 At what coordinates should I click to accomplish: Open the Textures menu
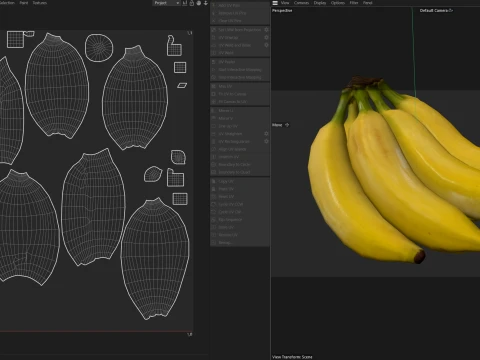tap(40, 3)
